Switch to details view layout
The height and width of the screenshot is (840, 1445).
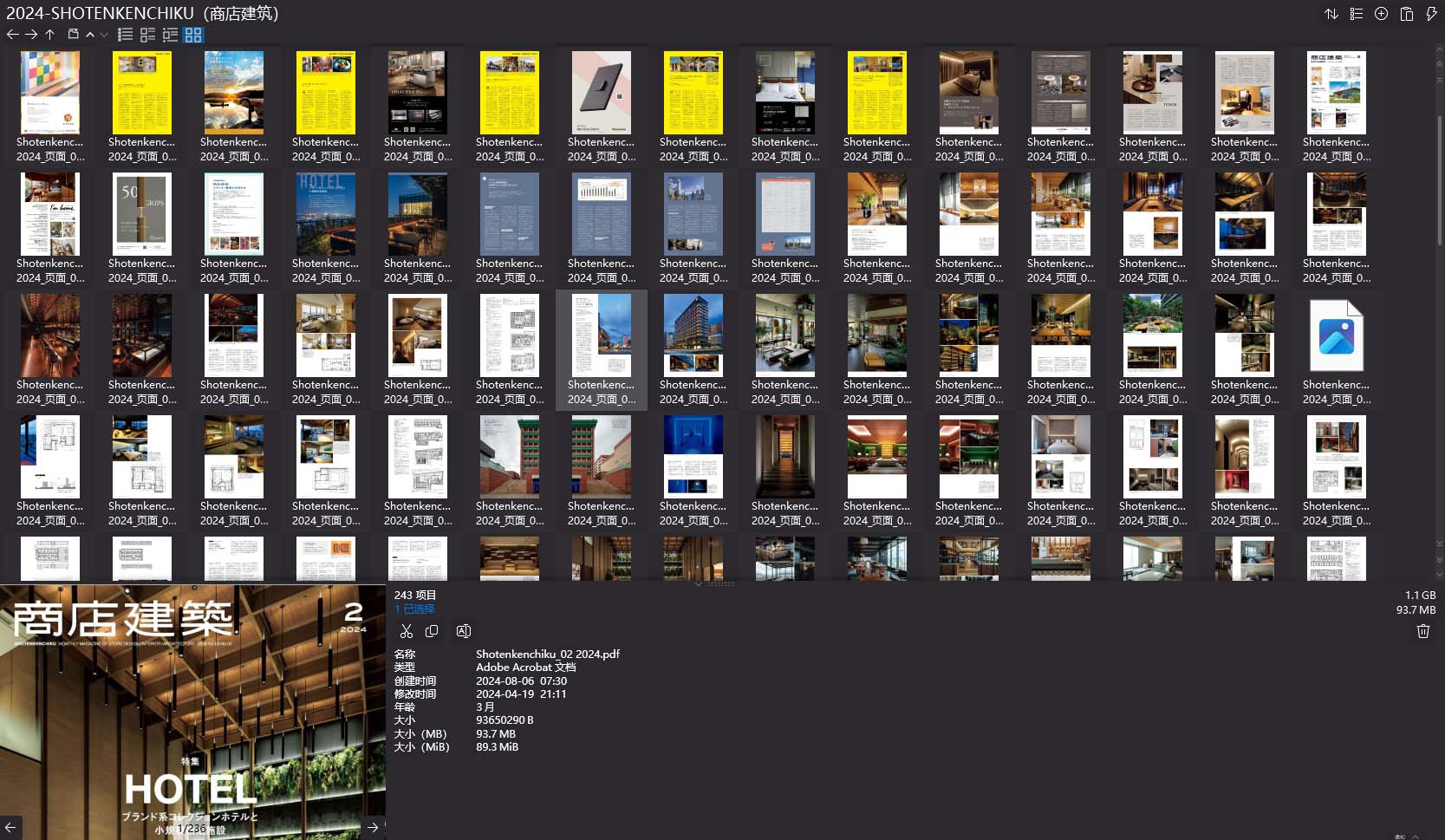pos(147,35)
